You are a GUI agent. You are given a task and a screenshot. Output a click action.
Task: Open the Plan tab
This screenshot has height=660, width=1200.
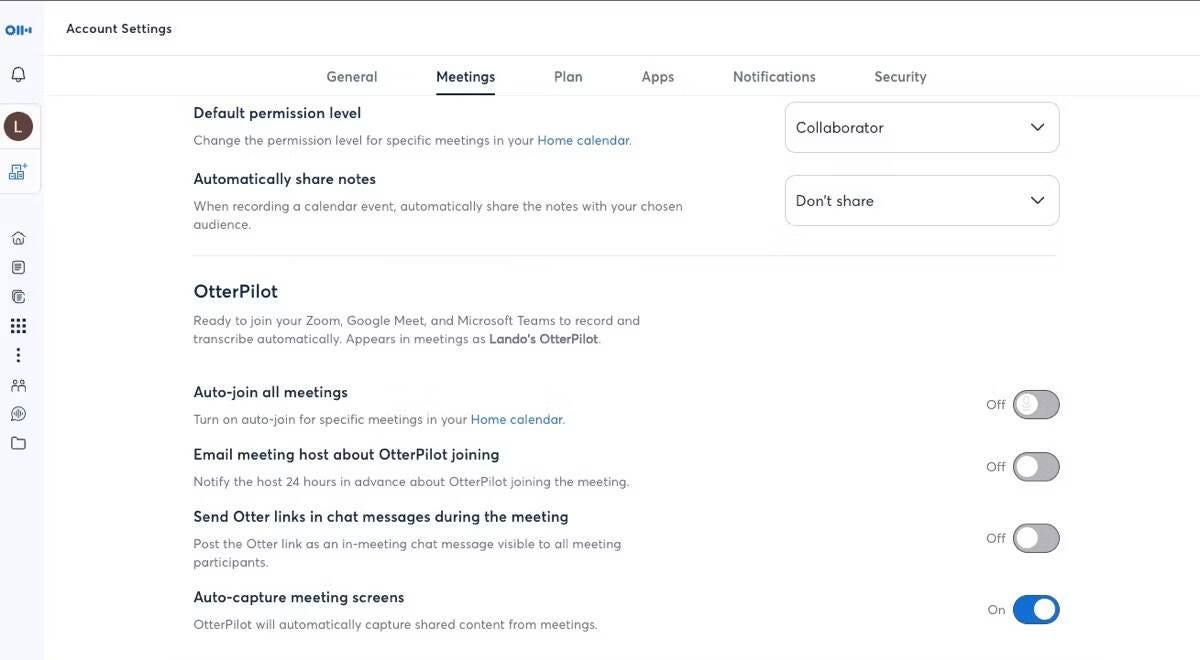click(568, 77)
